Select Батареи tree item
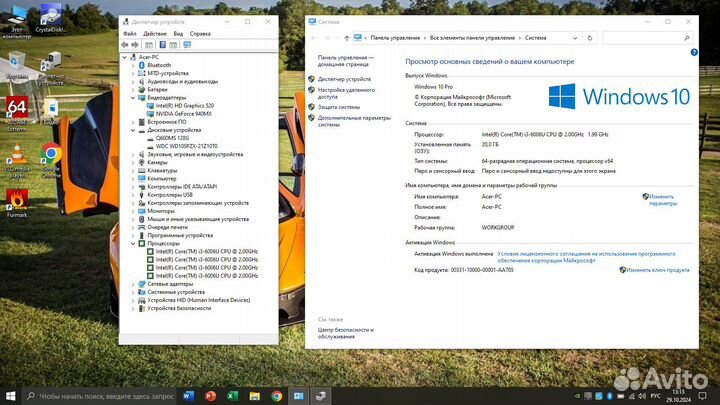The image size is (720, 405). [x=157, y=90]
